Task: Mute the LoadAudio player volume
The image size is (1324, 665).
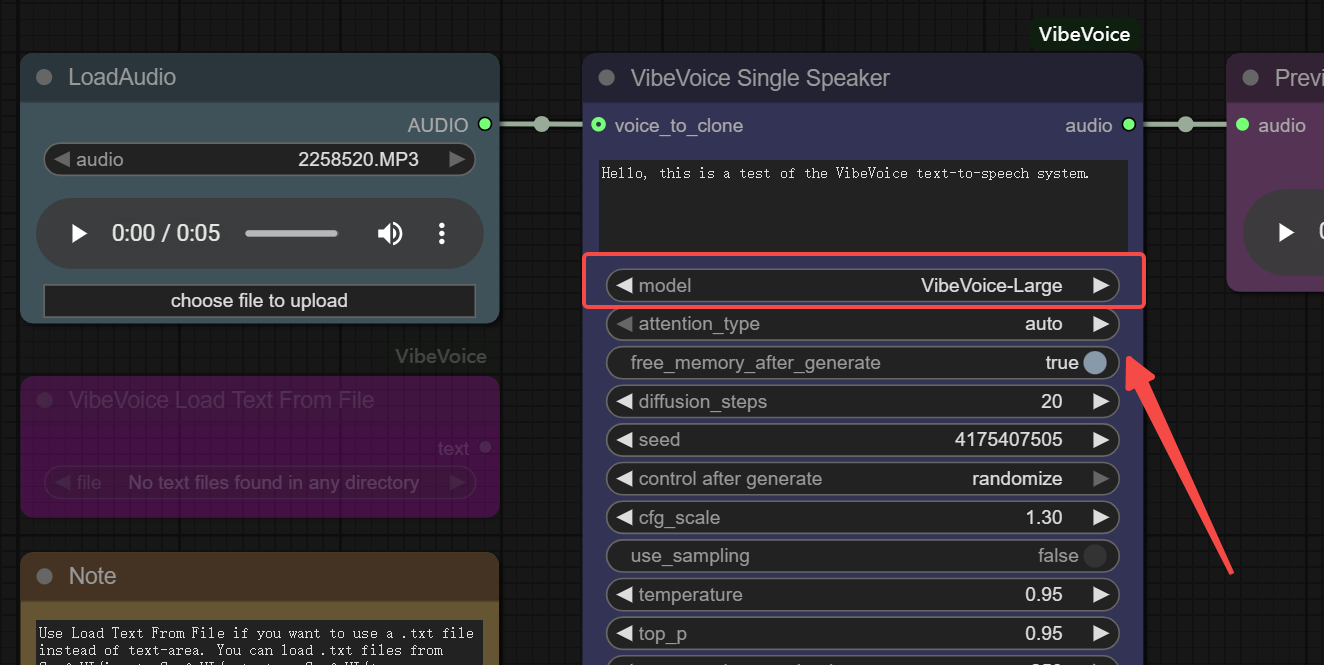Action: 390,234
